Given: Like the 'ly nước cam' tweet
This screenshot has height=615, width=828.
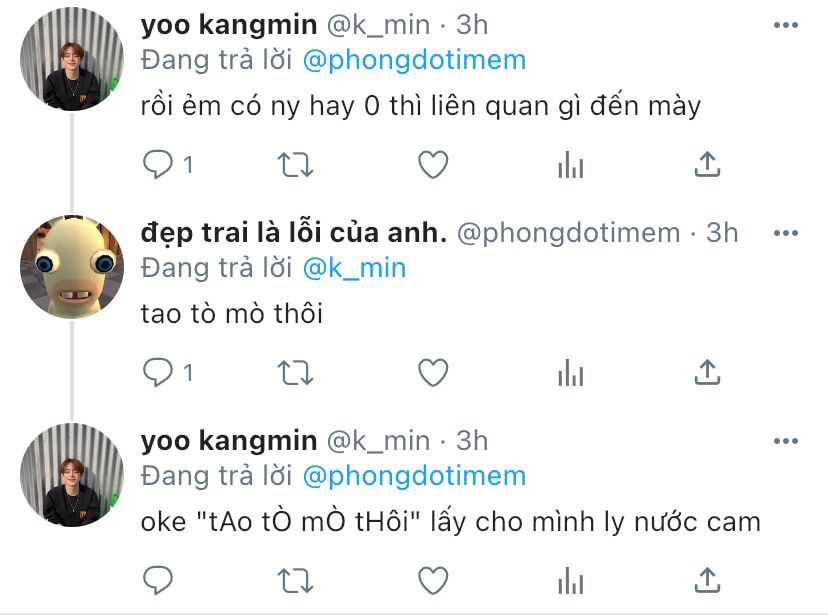Looking at the screenshot, I should (x=433, y=580).
